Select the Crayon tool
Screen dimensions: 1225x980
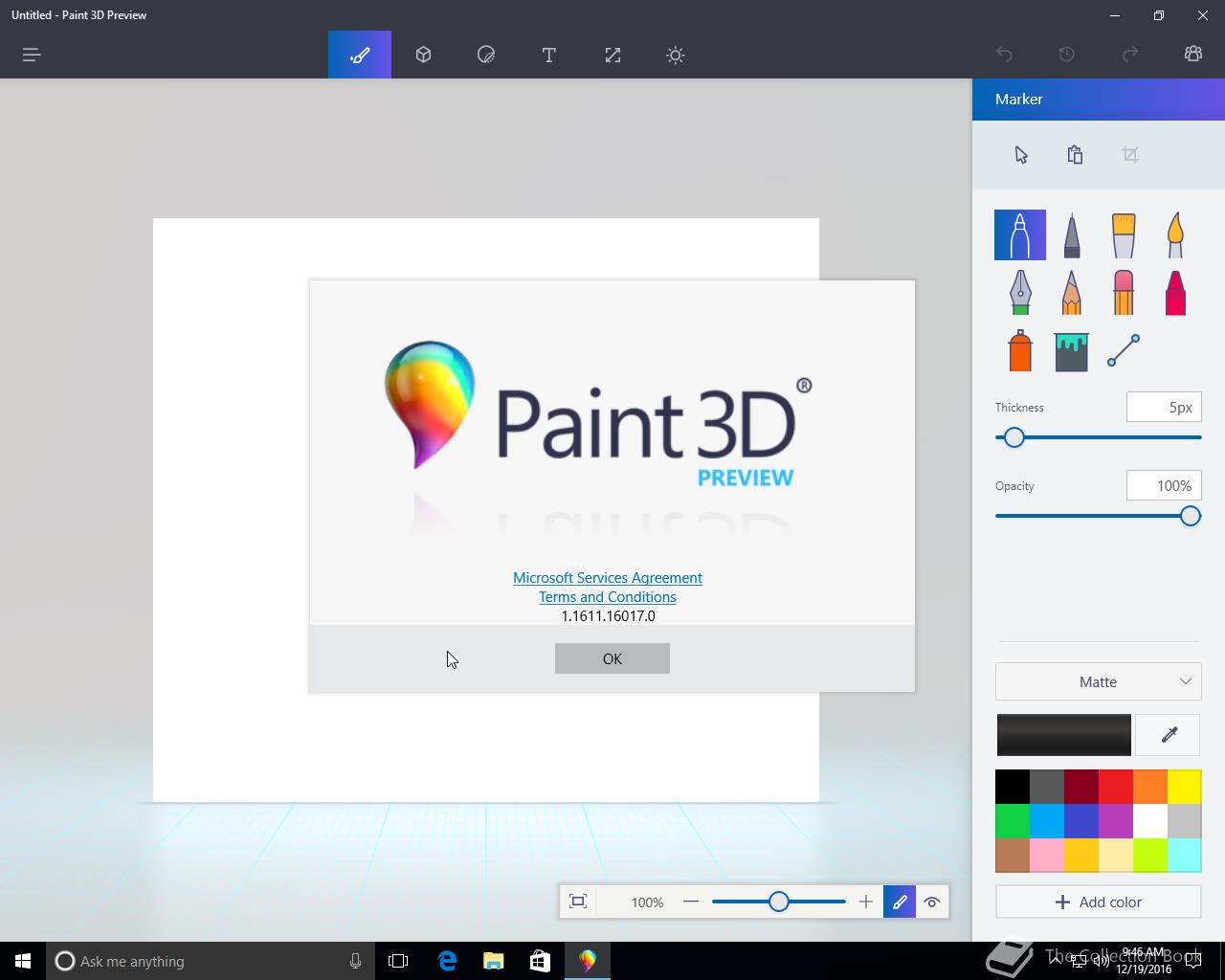pyautogui.click(x=1175, y=292)
